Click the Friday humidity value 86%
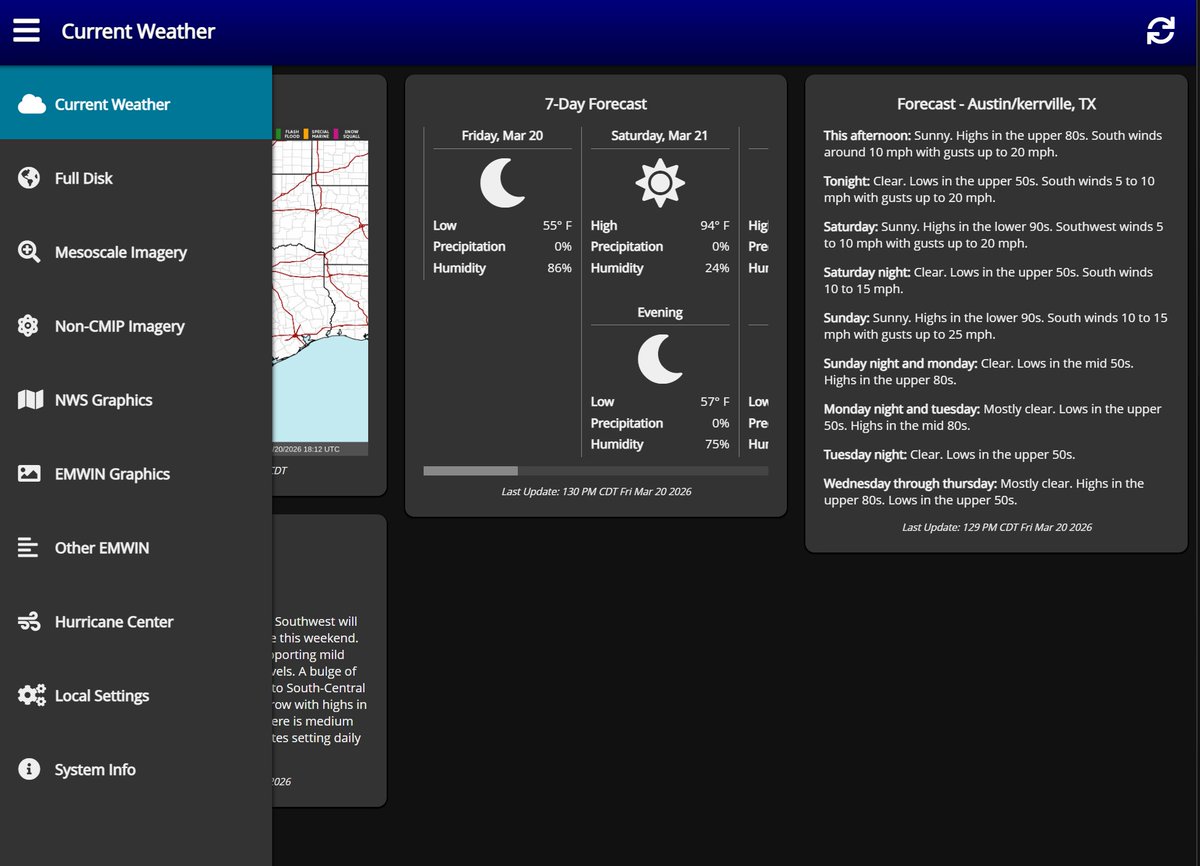 point(559,268)
